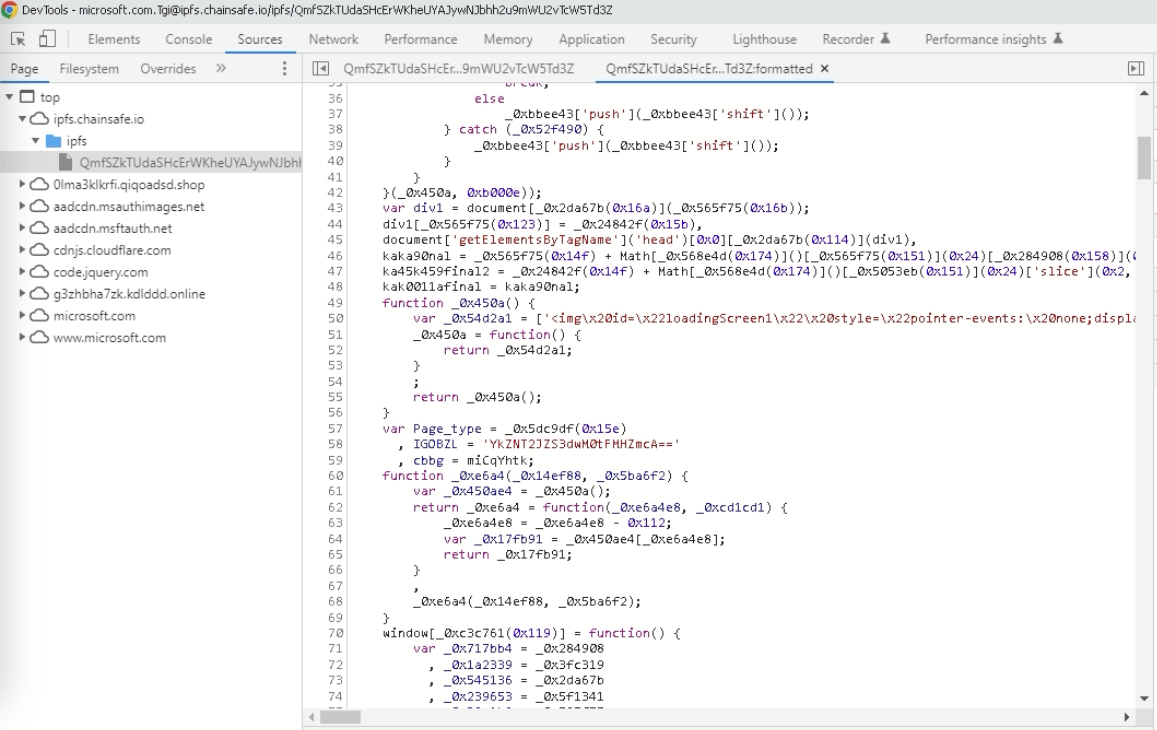Click the ipfs.chainsafe.io cloud icon
This screenshot has height=730, width=1157.
coord(40,119)
